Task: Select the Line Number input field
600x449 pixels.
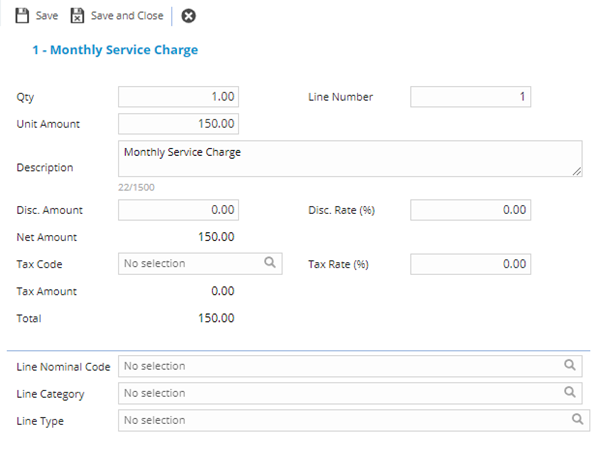Action: point(470,97)
